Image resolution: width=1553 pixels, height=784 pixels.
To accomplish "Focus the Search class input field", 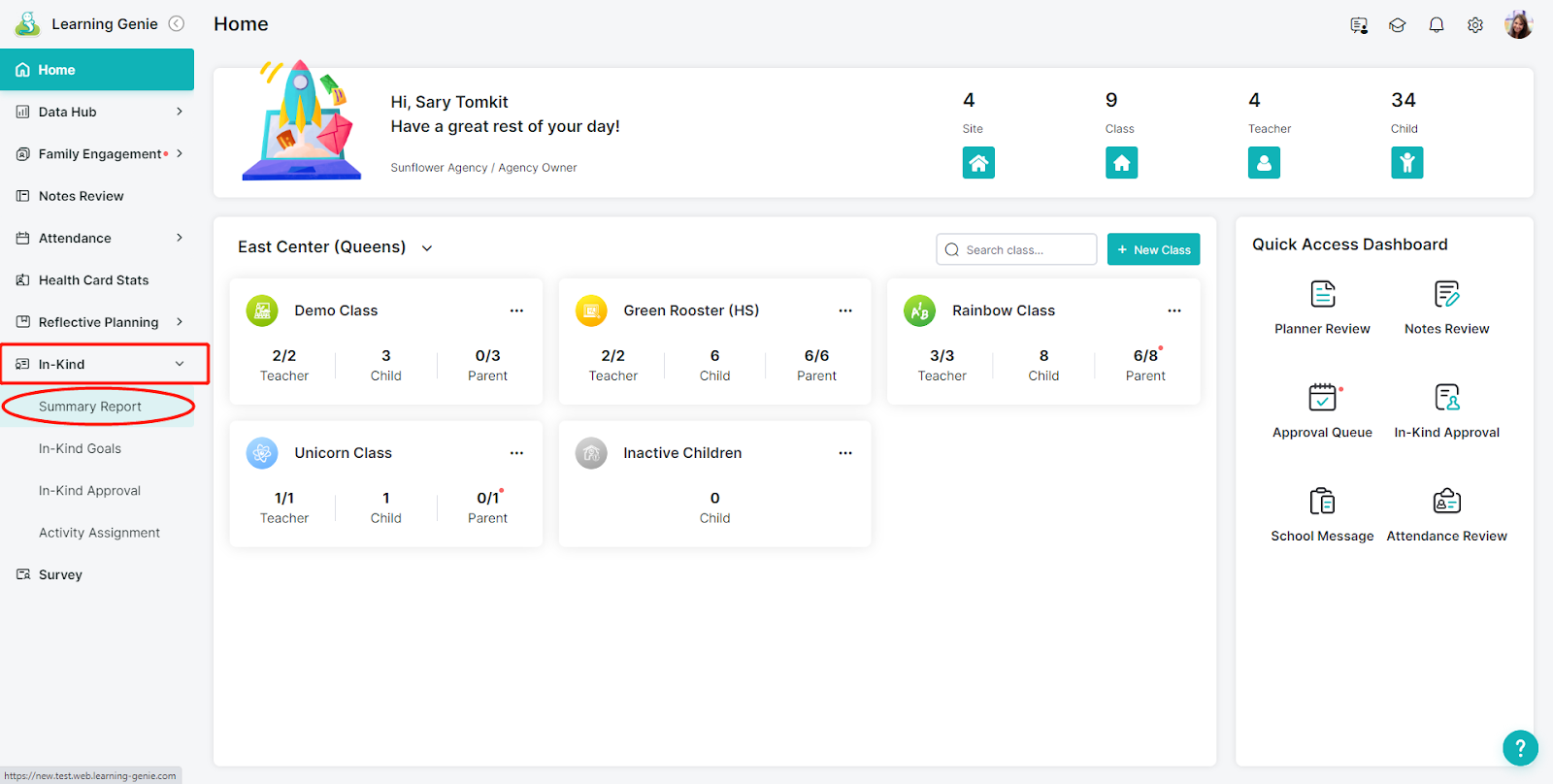I will point(1016,249).
